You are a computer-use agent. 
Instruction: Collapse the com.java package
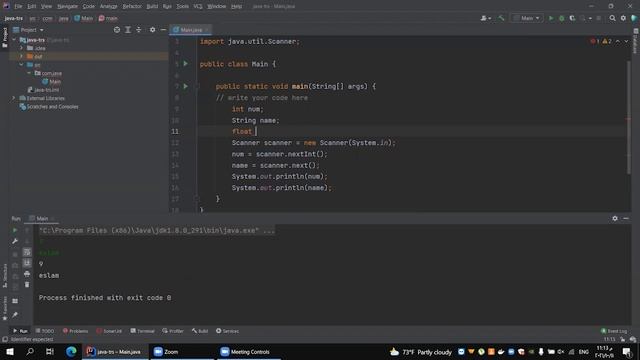tap(29, 73)
